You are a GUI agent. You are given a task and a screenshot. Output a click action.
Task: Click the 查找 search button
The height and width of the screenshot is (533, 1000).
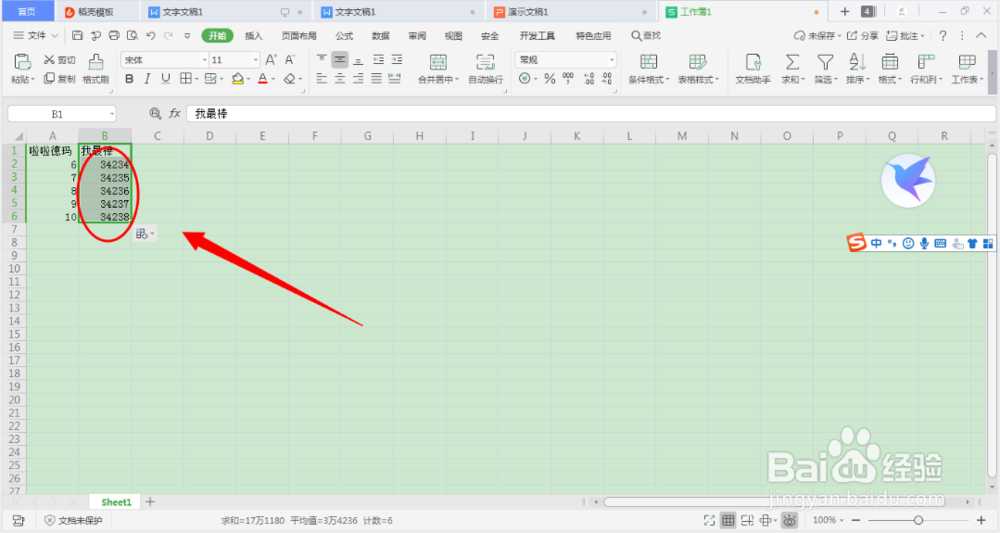pyautogui.click(x=646, y=36)
